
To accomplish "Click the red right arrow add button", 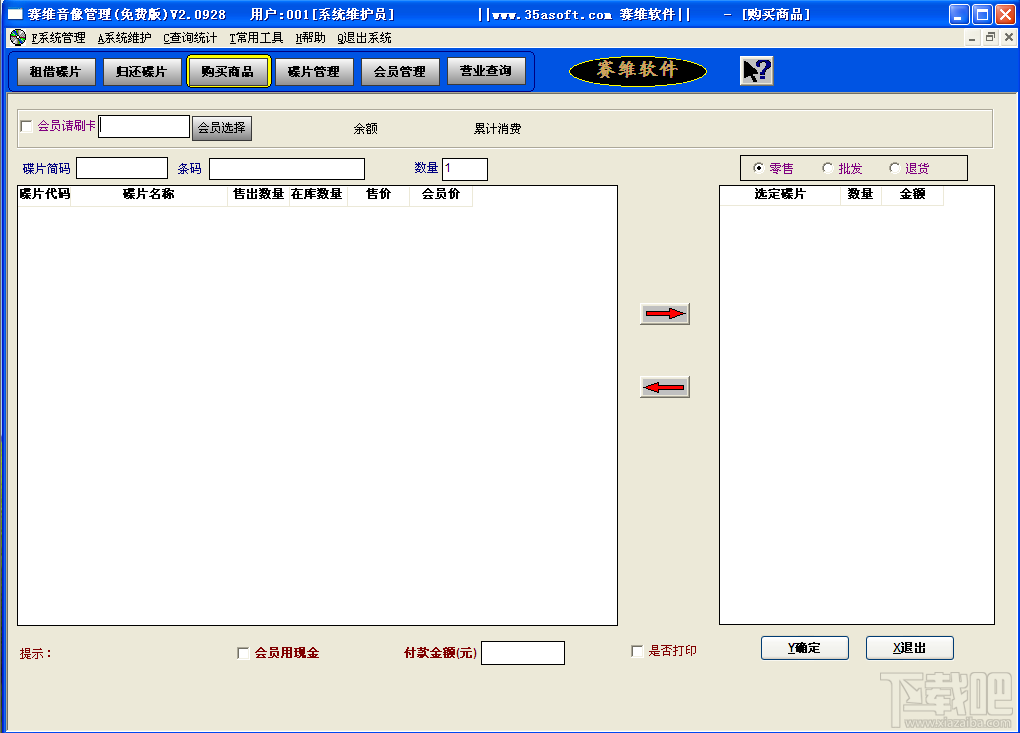I will 664,313.
